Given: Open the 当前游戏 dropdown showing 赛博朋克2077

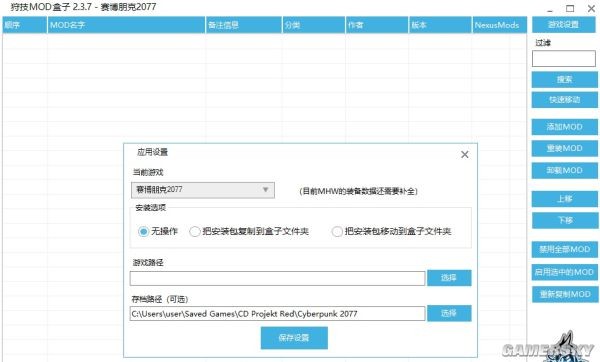Looking at the screenshot, I should [x=203, y=190].
